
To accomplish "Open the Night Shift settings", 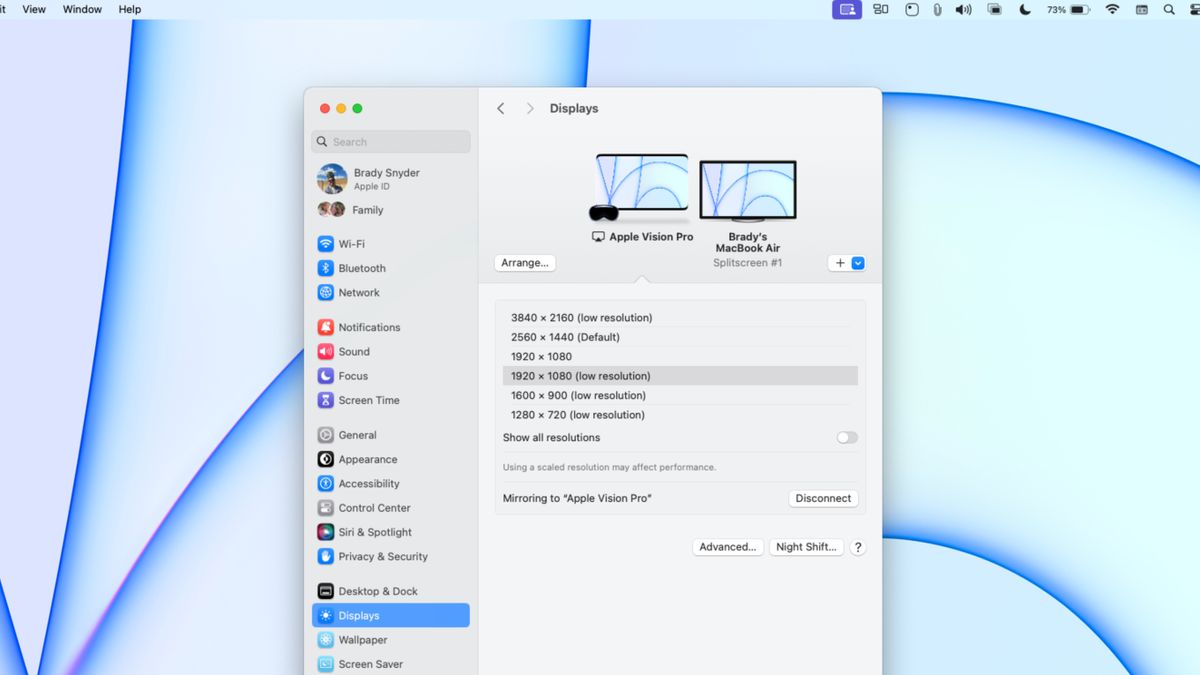I will pos(806,547).
